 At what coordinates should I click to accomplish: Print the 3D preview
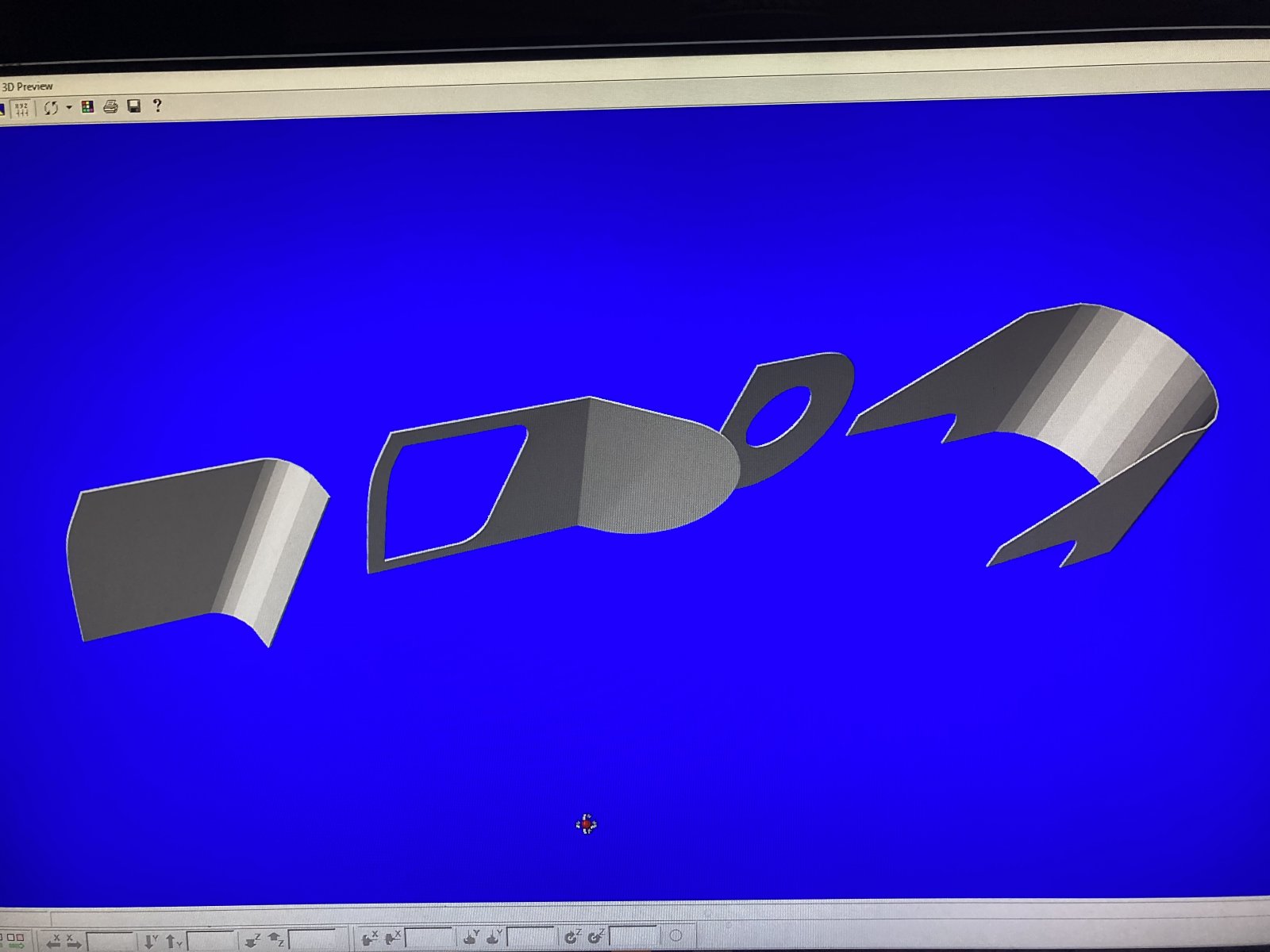click(110, 106)
